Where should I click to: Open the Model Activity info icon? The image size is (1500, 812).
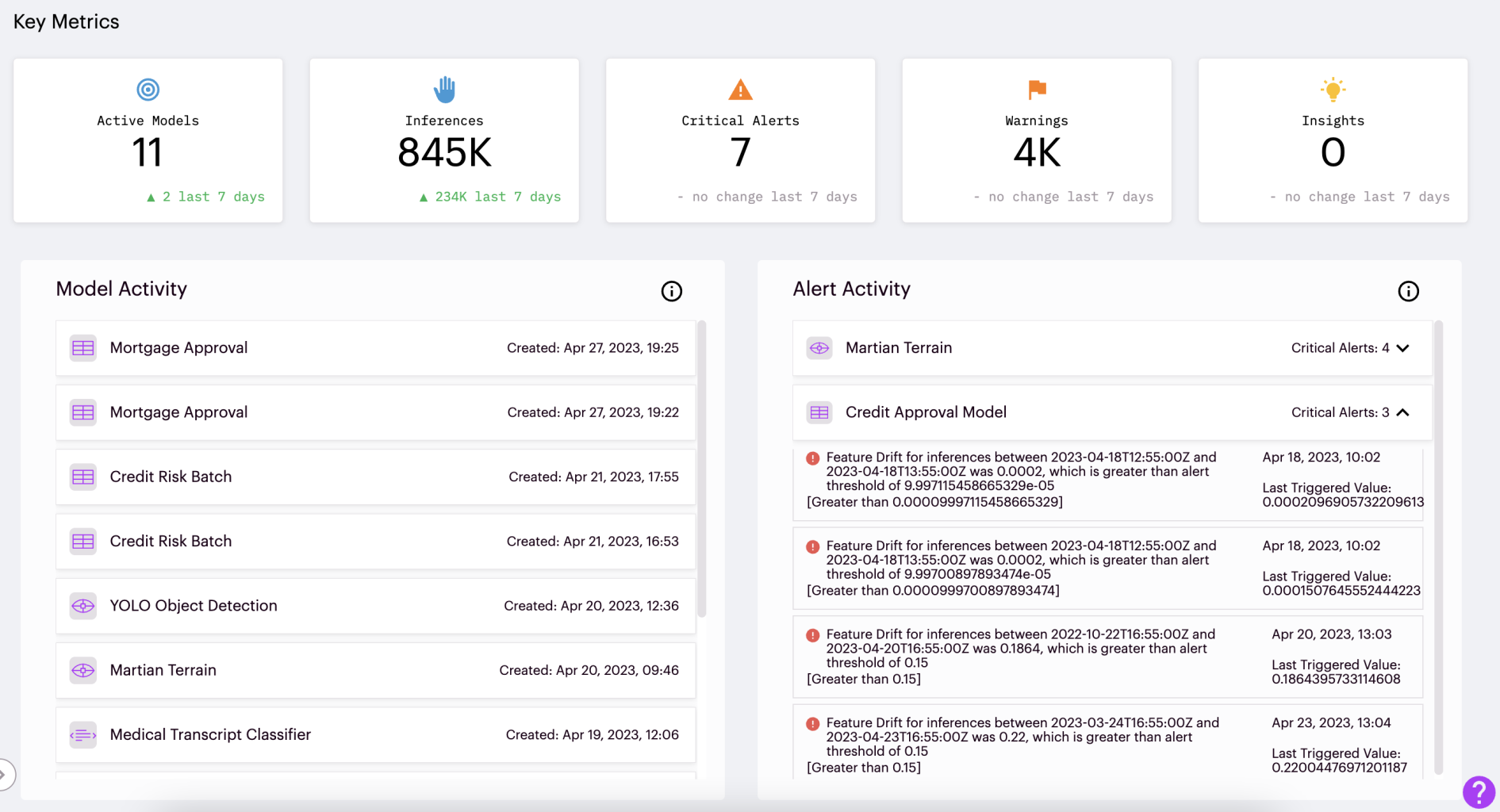(671, 291)
